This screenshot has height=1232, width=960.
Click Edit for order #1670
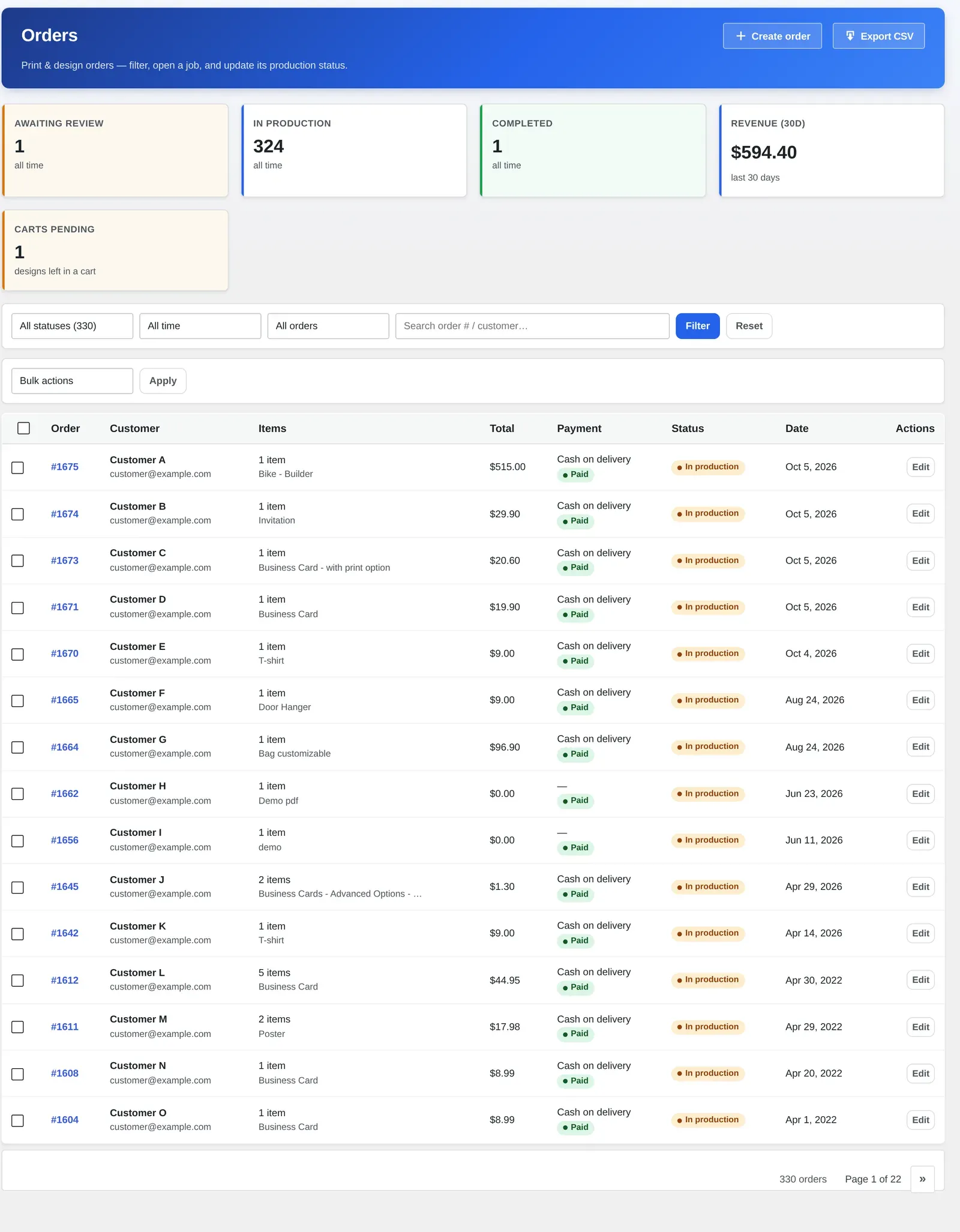[x=920, y=654]
